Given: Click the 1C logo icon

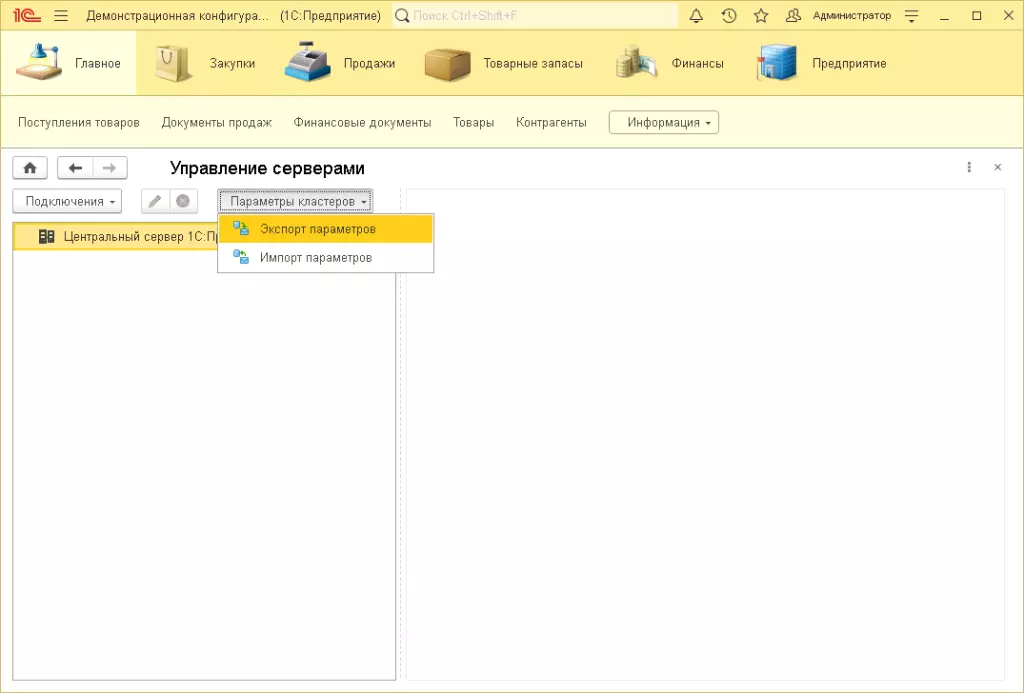Looking at the screenshot, I should pyautogui.click(x=27, y=15).
